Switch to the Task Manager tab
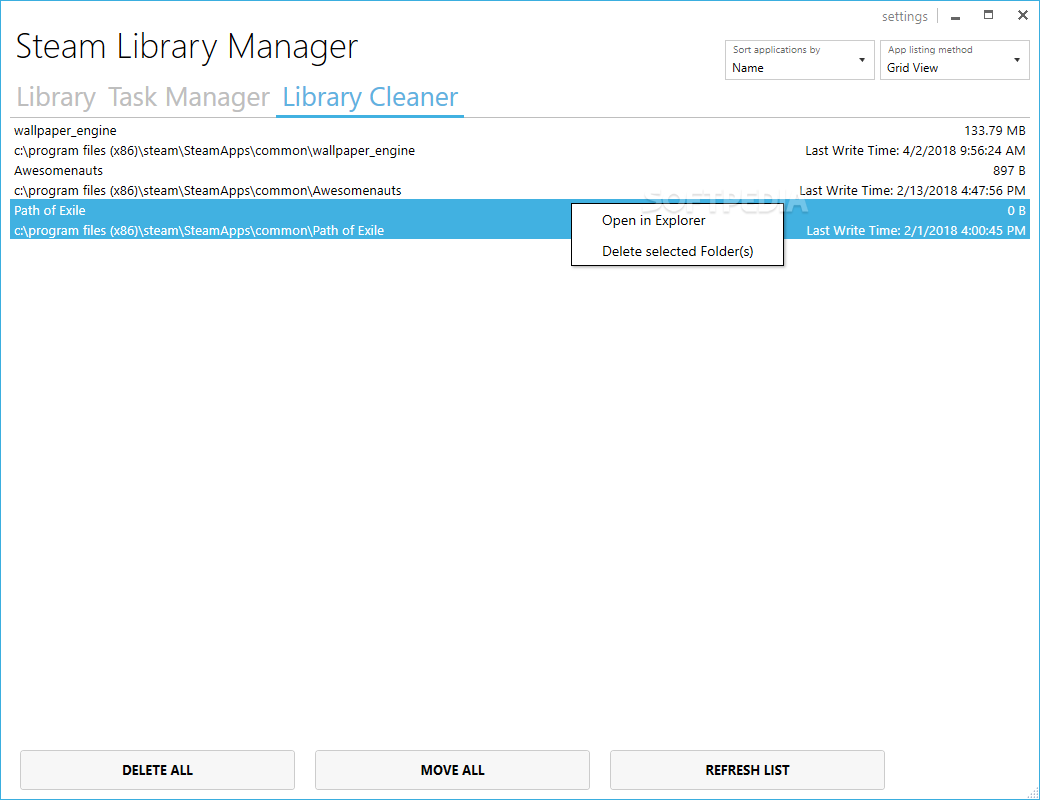1040x800 pixels. [x=189, y=98]
